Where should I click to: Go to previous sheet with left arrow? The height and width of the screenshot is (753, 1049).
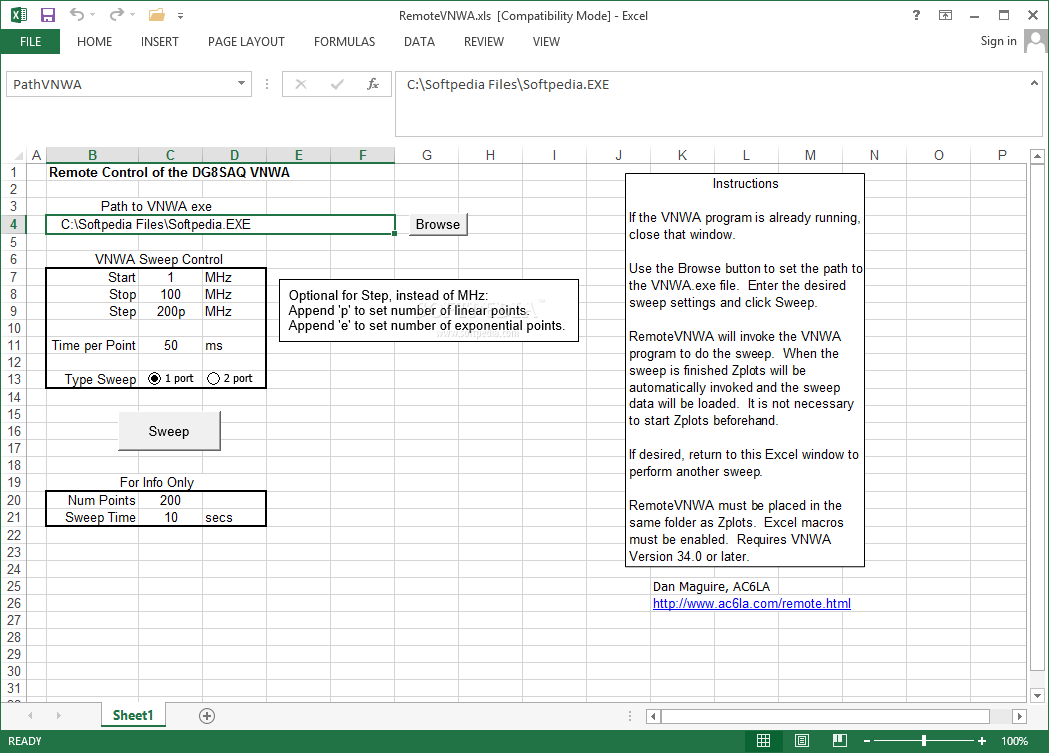point(31,716)
